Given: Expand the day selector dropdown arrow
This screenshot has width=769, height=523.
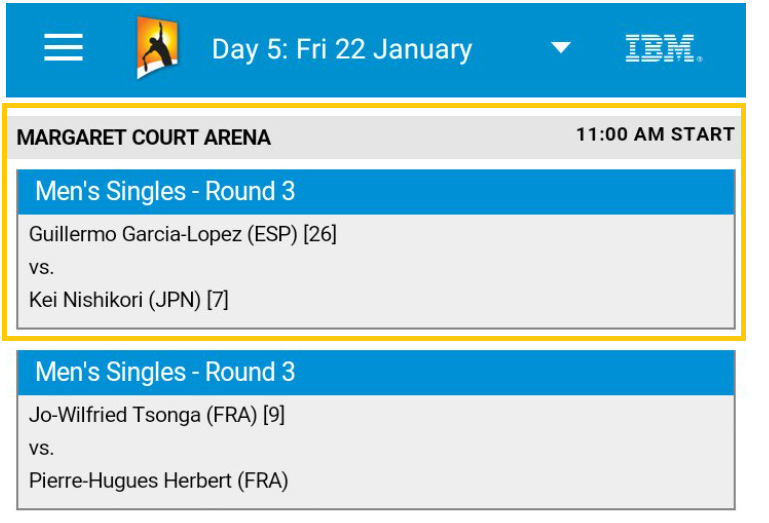Looking at the screenshot, I should click(x=561, y=48).
